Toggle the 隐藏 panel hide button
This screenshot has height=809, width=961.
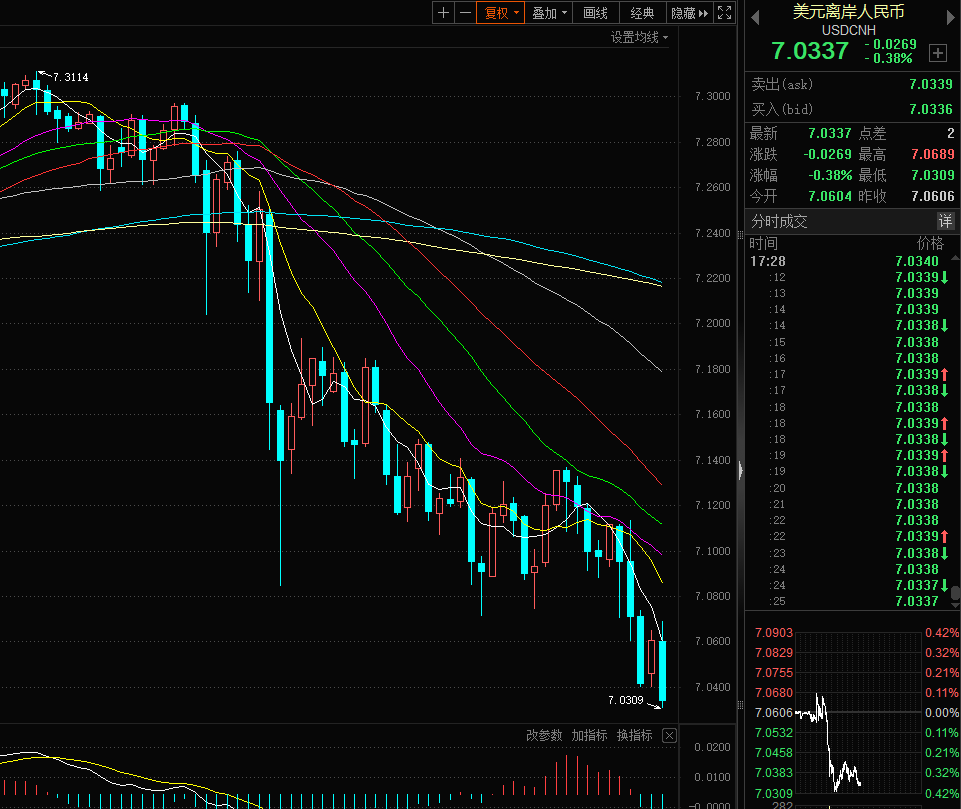pos(689,13)
